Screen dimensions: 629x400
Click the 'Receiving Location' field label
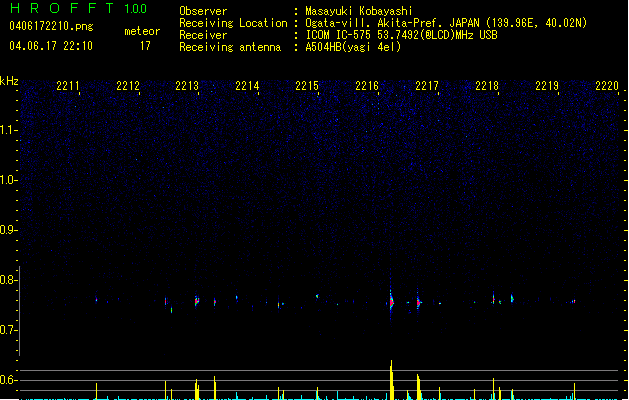(233, 23)
